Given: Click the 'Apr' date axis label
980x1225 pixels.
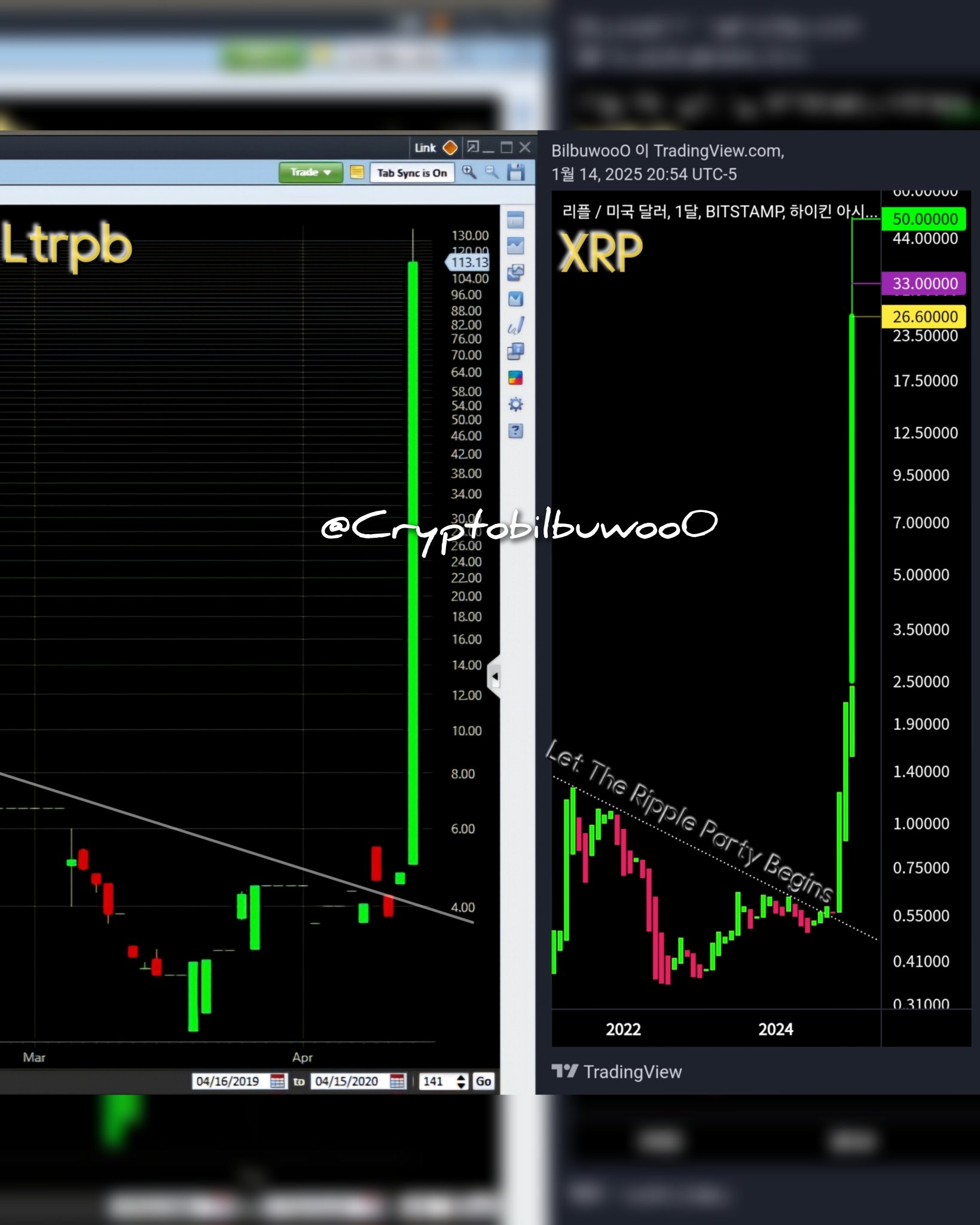Looking at the screenshot, I should click(303, 1057).
